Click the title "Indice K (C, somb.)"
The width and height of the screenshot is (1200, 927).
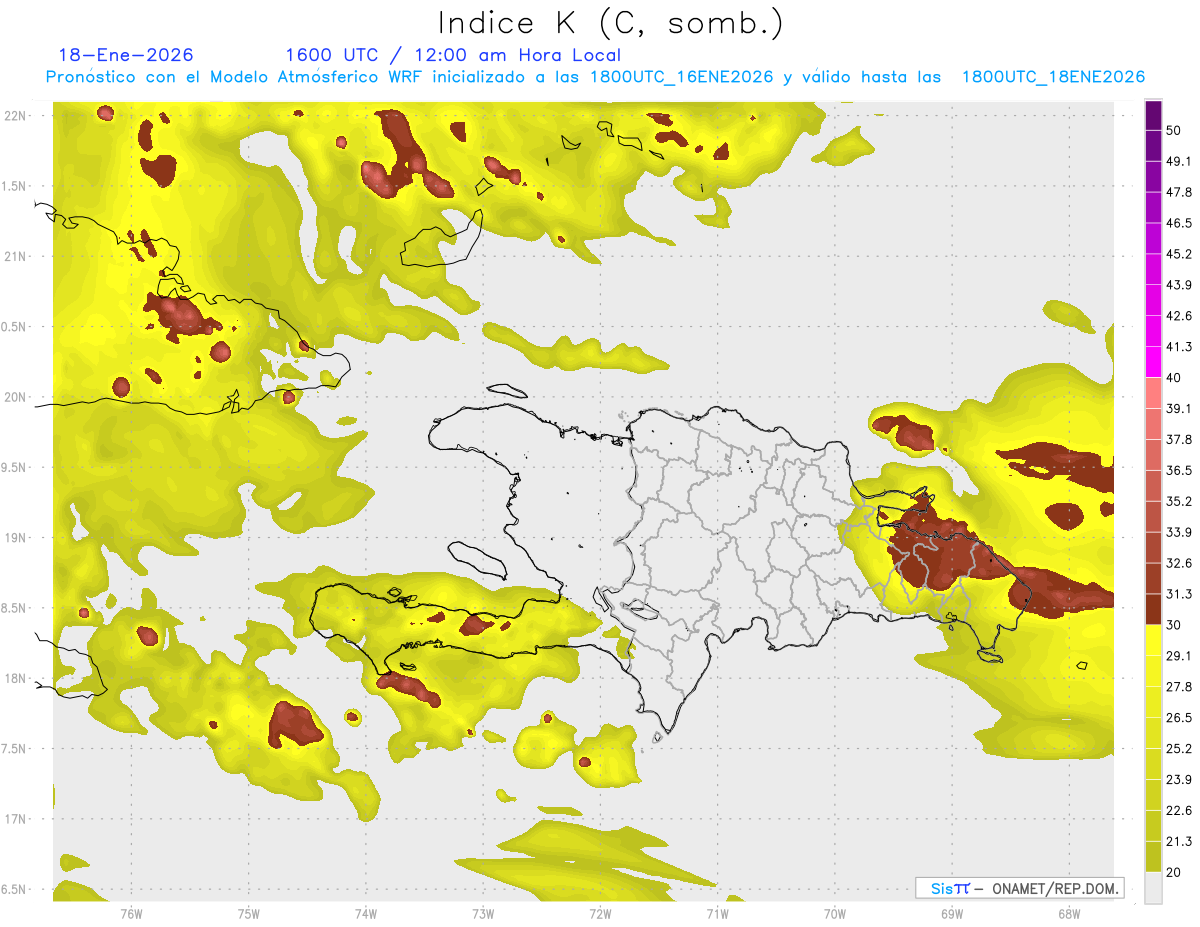tap(611, 23)
